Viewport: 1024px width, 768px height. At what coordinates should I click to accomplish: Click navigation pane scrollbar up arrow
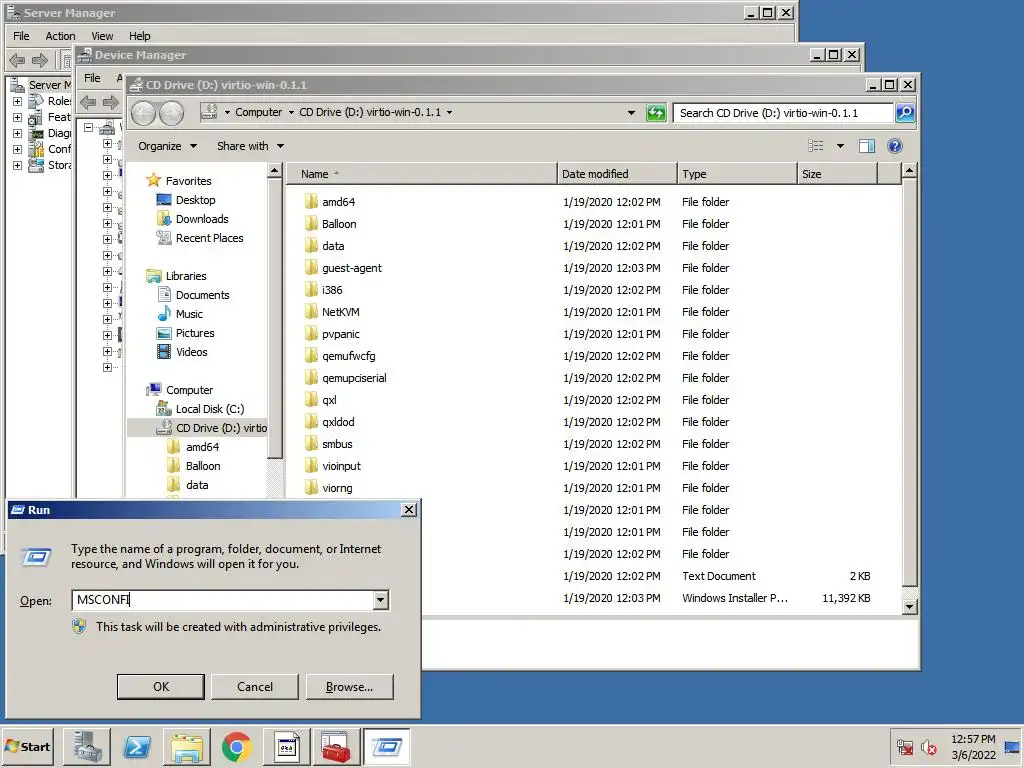click(x=274, y=171)
